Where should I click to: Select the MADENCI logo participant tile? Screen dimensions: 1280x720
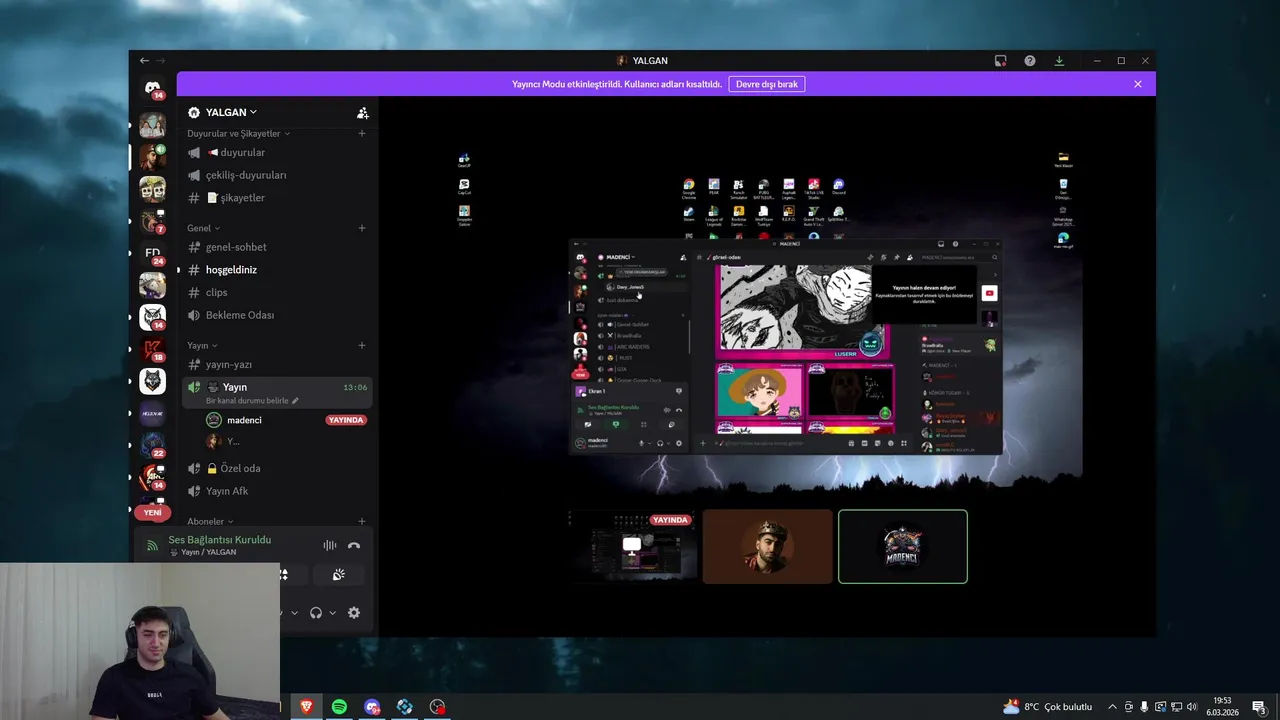coord(903,546)
